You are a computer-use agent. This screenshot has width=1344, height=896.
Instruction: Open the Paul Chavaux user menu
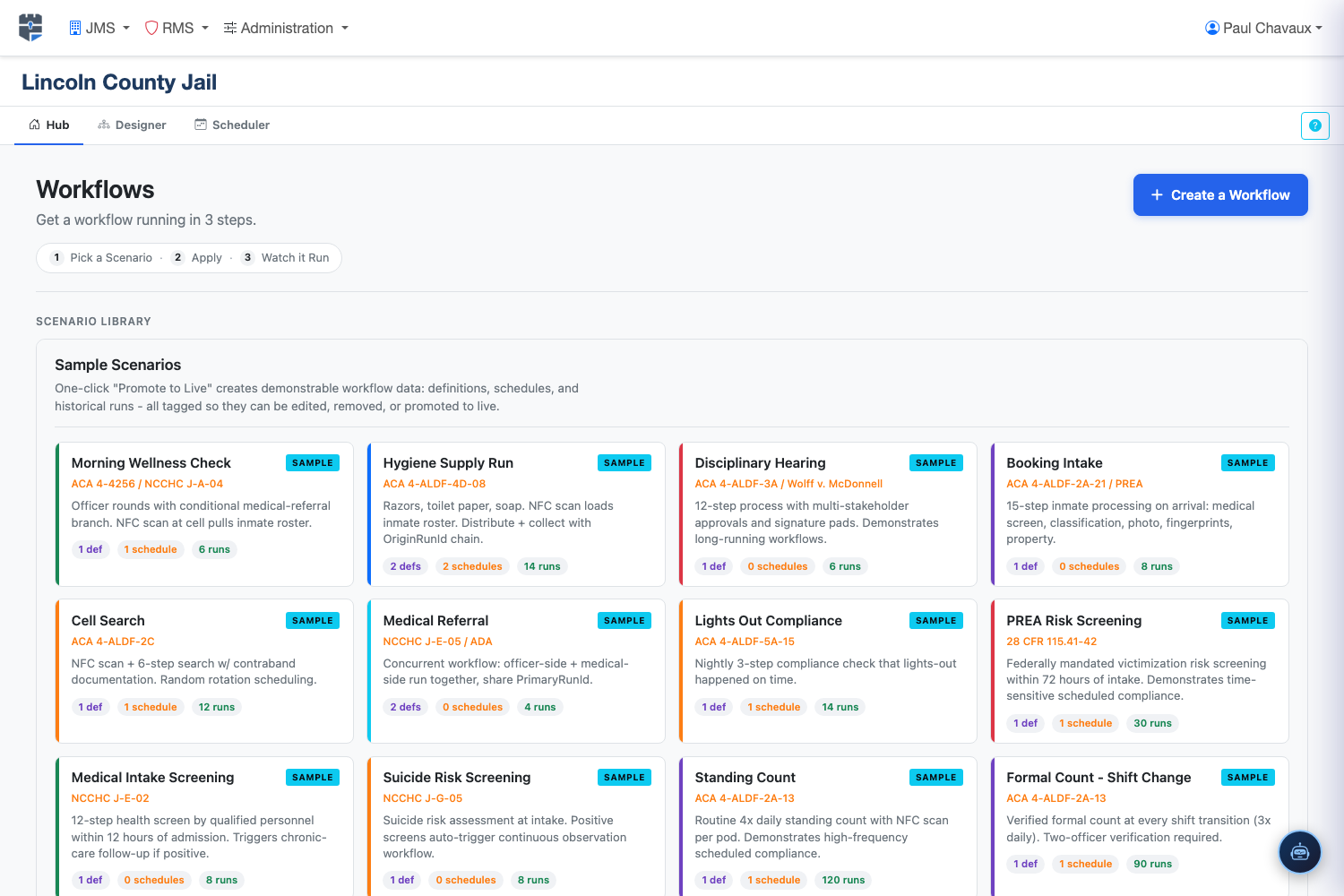coord(1263,28)
